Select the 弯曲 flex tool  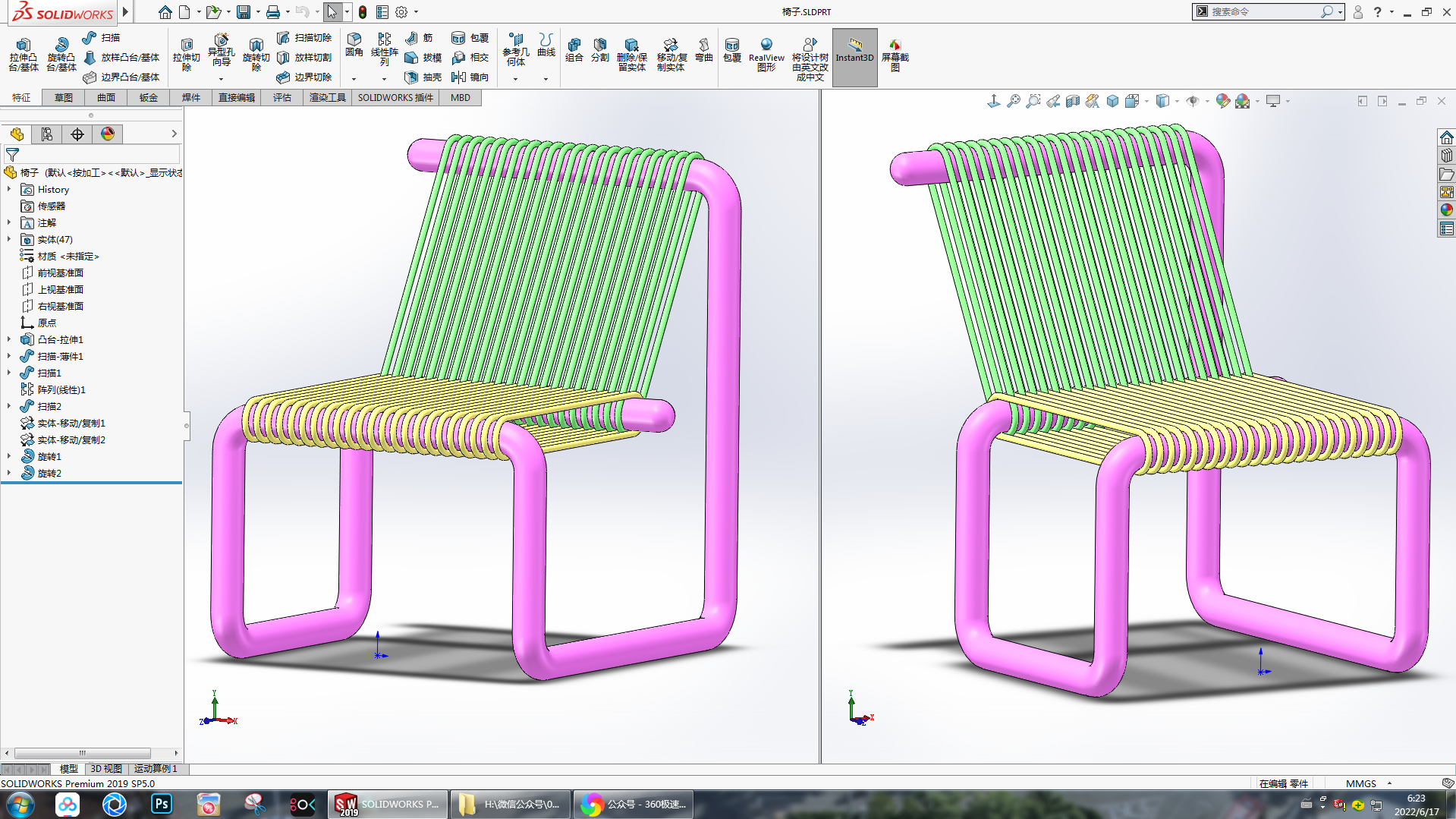pos(704,50)
